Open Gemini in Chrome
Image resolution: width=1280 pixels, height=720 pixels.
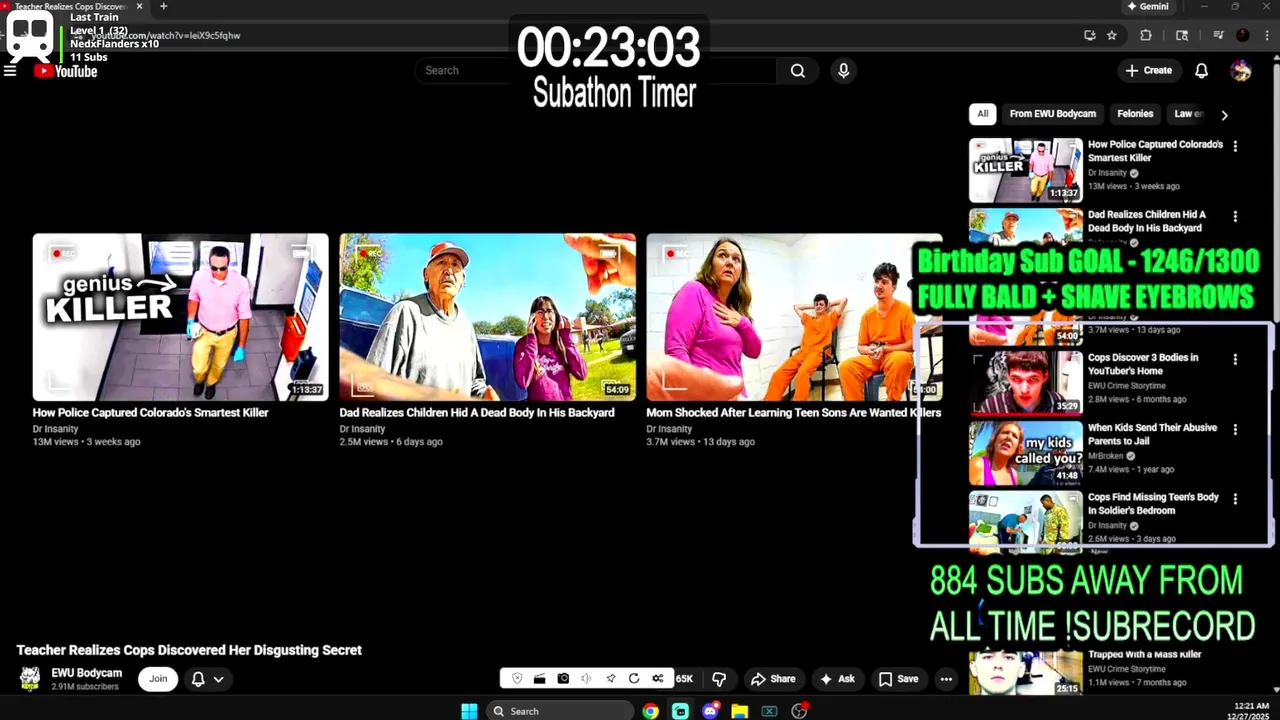1147,6
